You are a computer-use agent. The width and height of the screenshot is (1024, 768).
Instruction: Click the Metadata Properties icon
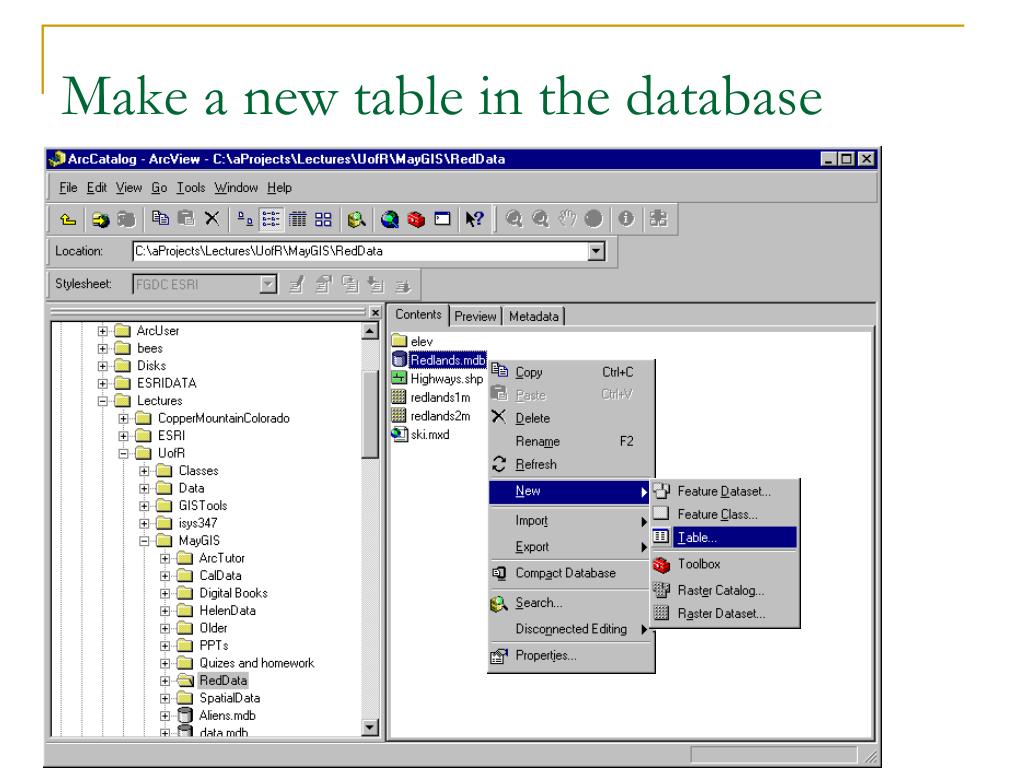pyautogui.click(x=323, y=284)
